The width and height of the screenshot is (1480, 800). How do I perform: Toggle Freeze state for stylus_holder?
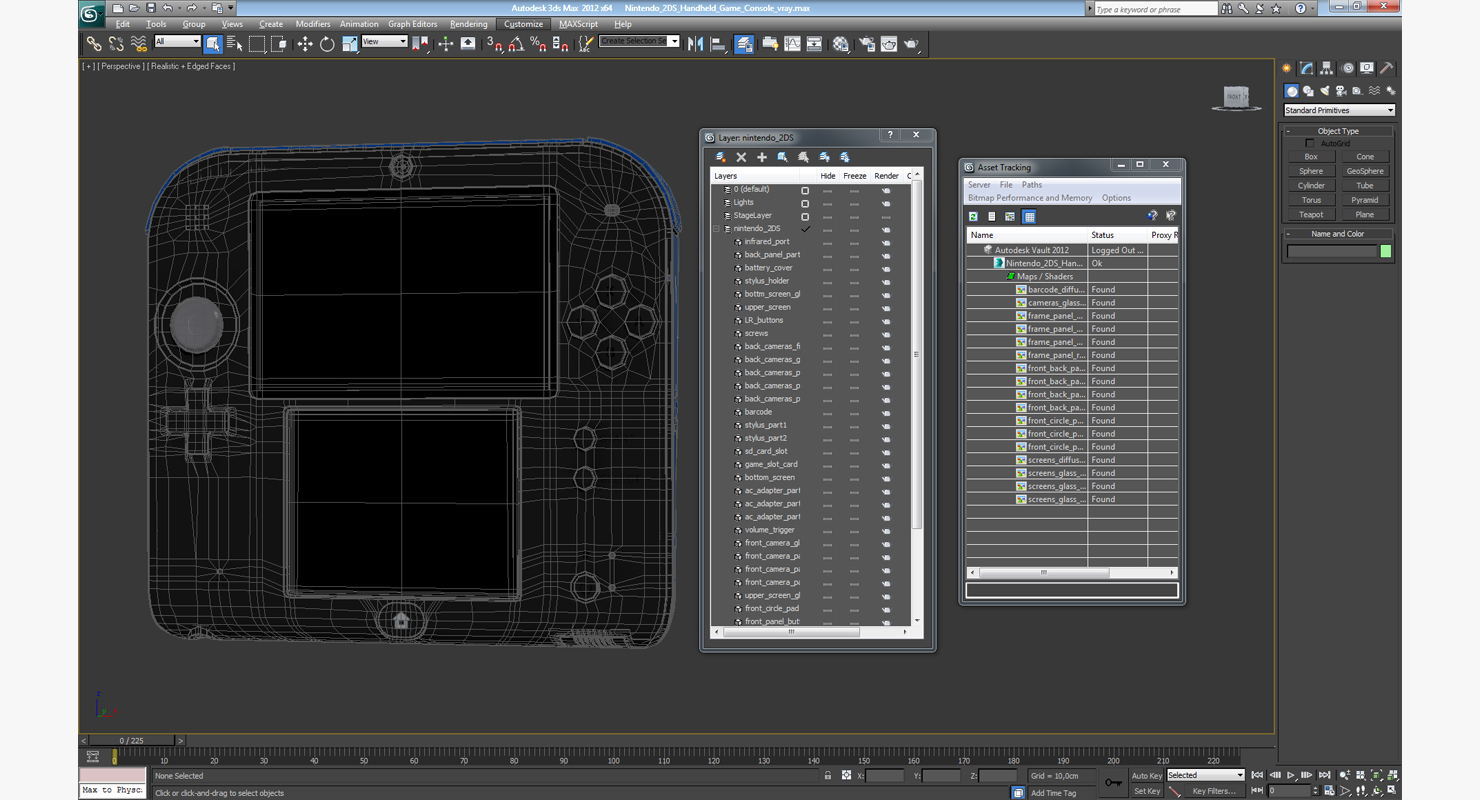854,281
